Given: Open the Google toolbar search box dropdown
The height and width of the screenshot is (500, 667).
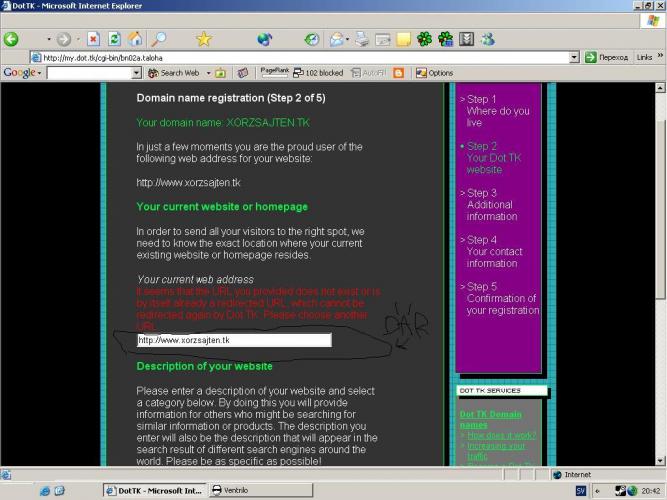Looking at the screenshot, I should (136, 73).
